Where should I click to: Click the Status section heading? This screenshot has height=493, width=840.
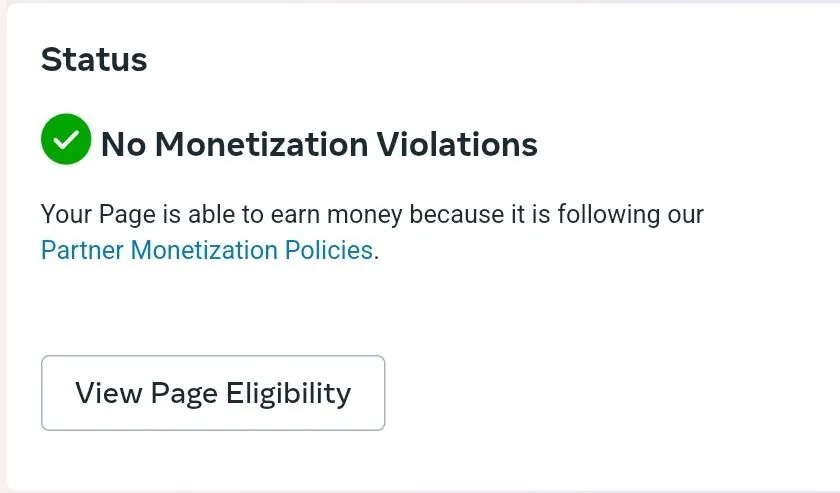coord(94,60)
